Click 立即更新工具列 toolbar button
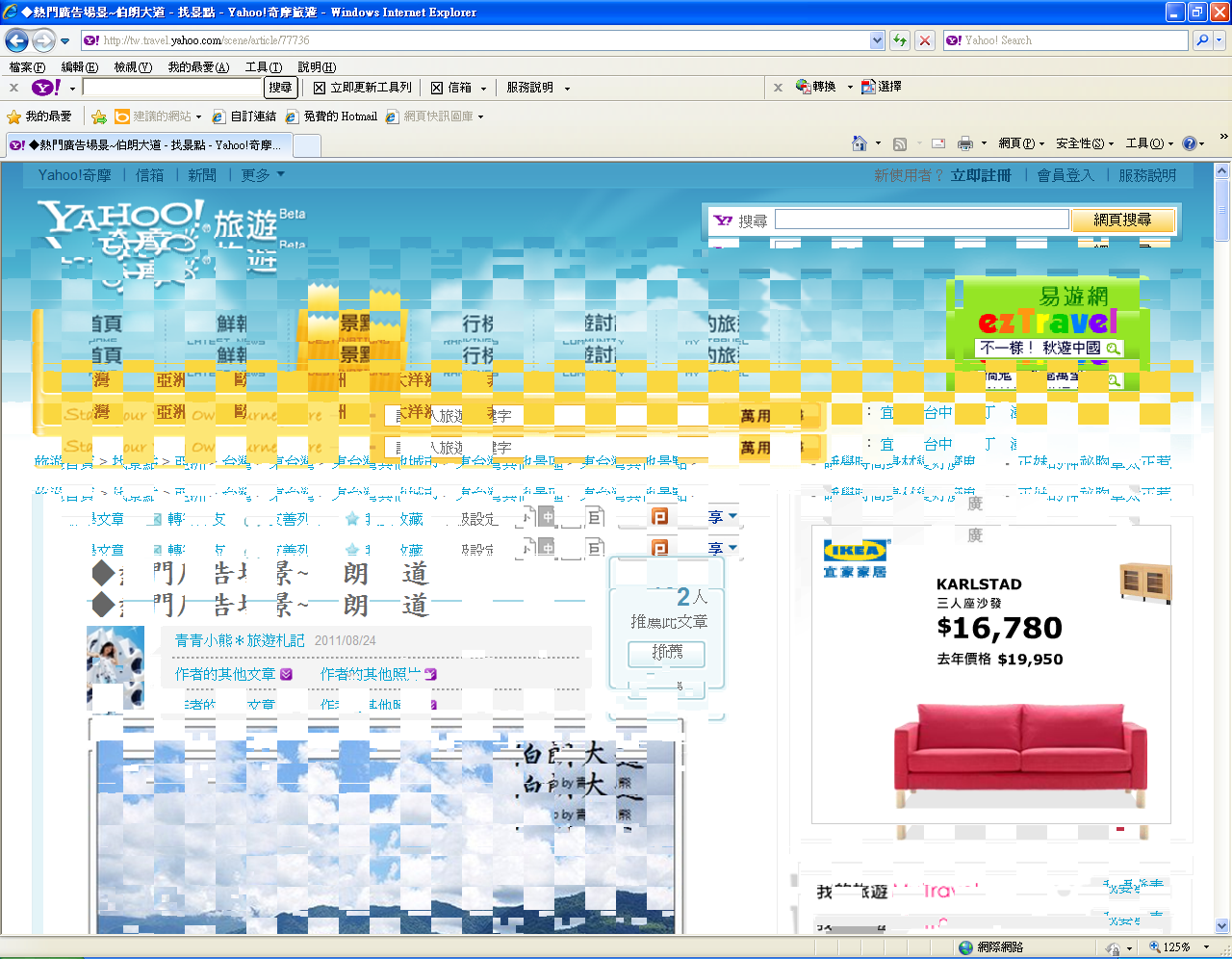The width and height of the screenshot is (1232, 959). [363, 88]
